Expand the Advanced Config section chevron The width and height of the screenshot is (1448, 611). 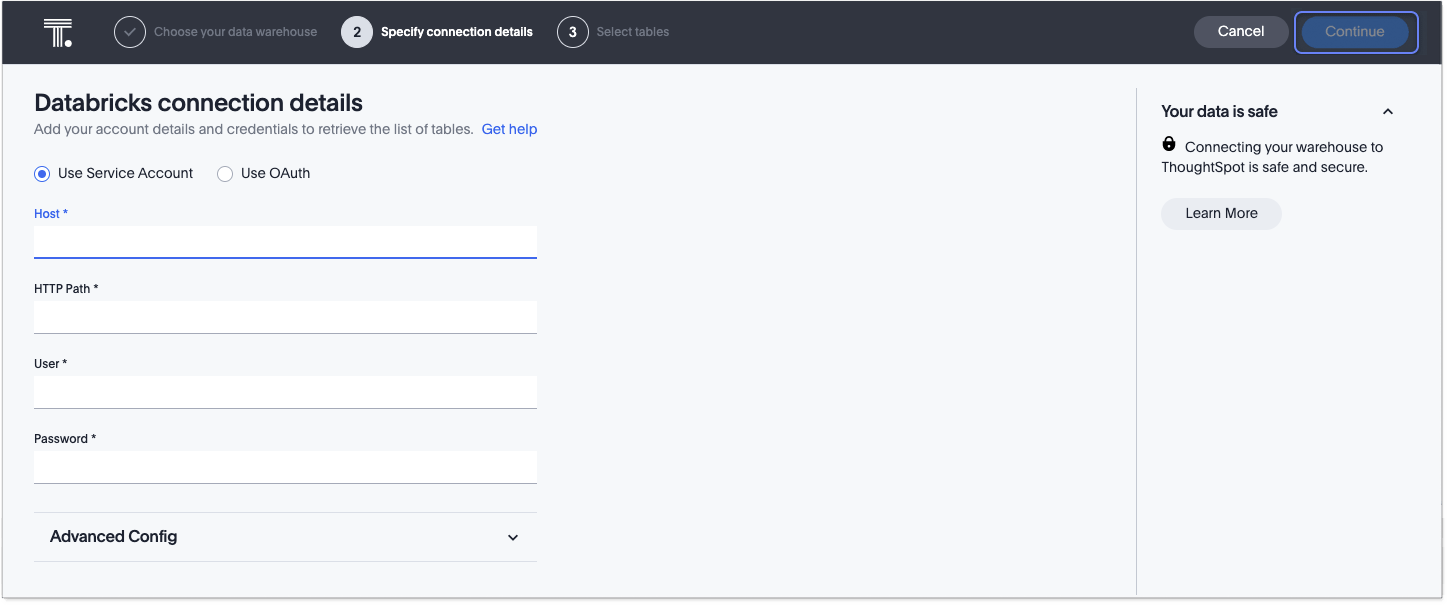(x=513, y=538)
